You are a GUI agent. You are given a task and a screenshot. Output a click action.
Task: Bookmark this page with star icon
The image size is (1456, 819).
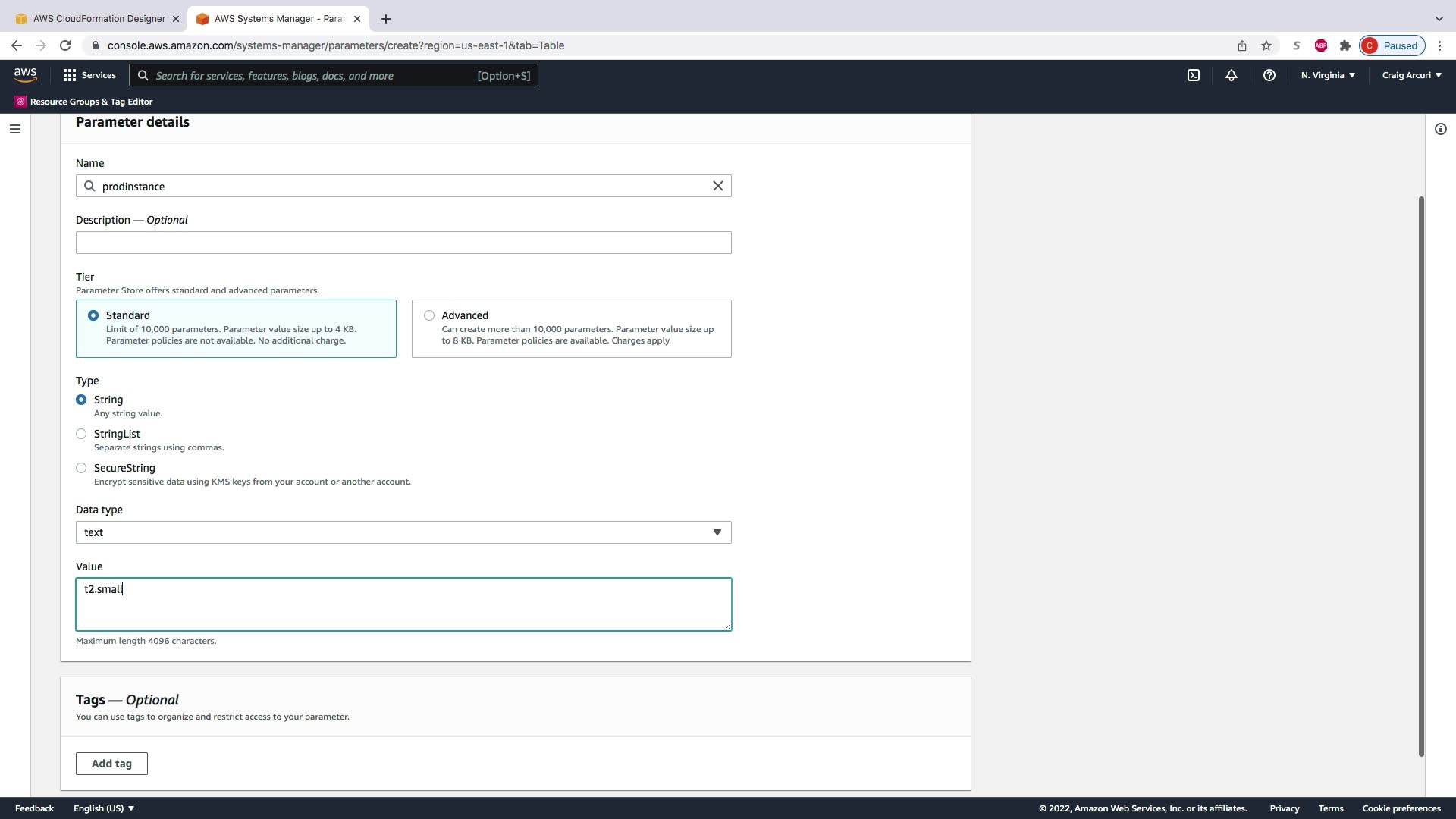click(1266, 45)
